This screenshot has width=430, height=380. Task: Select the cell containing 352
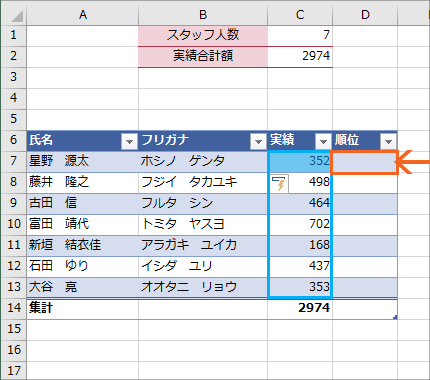[300, 161]
